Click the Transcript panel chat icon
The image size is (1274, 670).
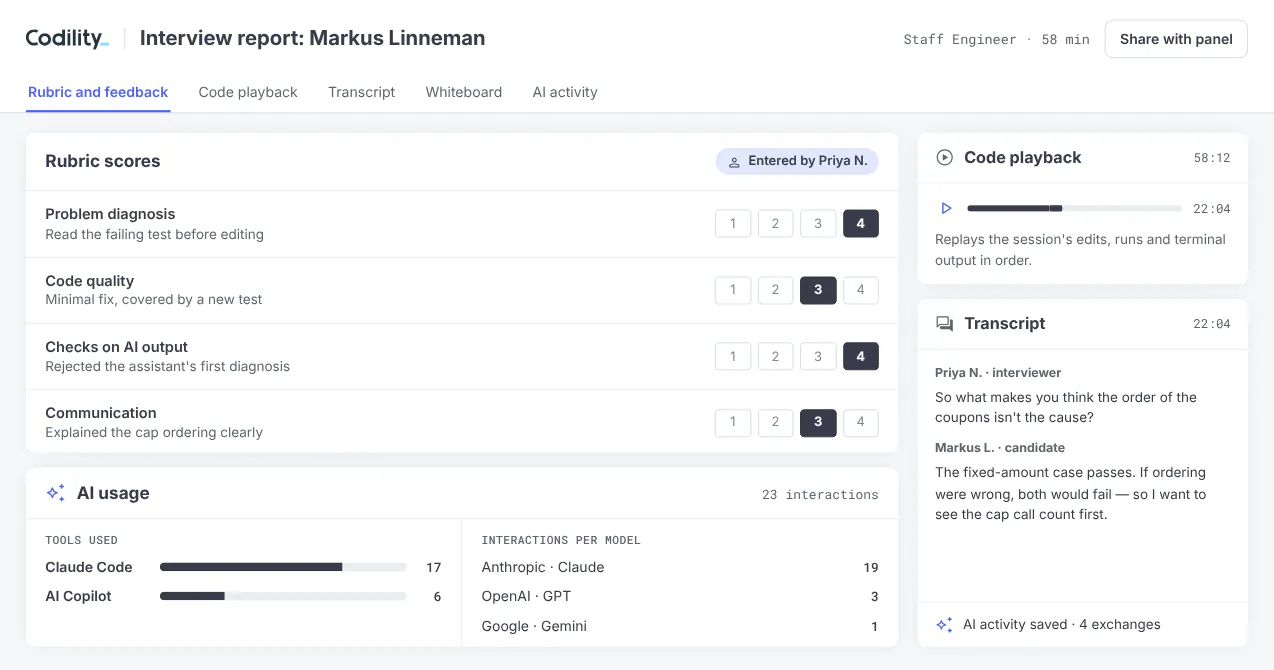(x=944, y=324)
